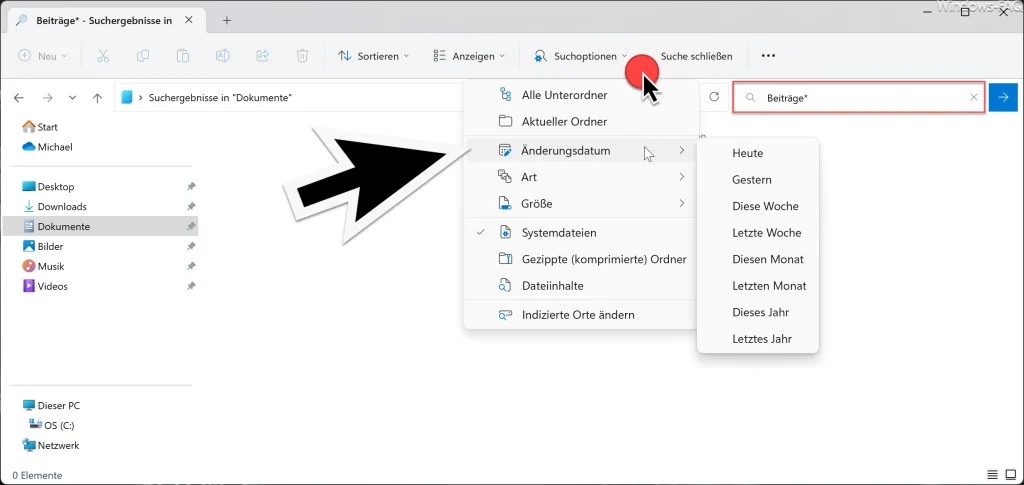Image resolution: width=1024 pixels, height=485 pixels.
Task: Open a new tab with plus icon
Action: (227, 20)
